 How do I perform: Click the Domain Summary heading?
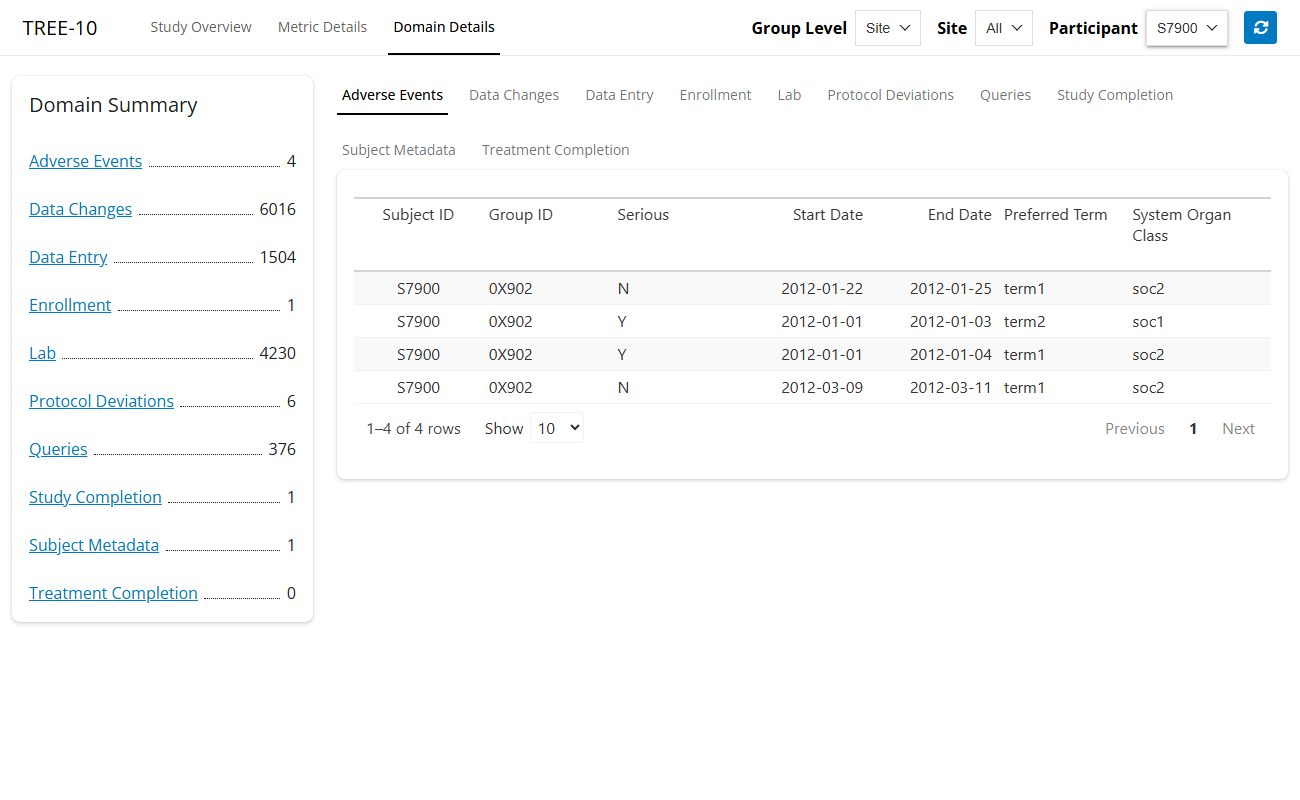coord(113,105)
